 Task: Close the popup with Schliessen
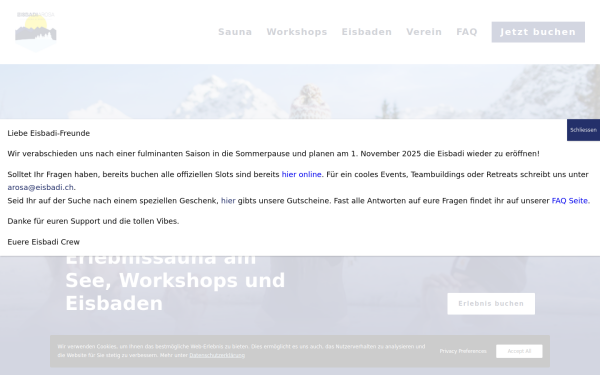tap(583, 130)
